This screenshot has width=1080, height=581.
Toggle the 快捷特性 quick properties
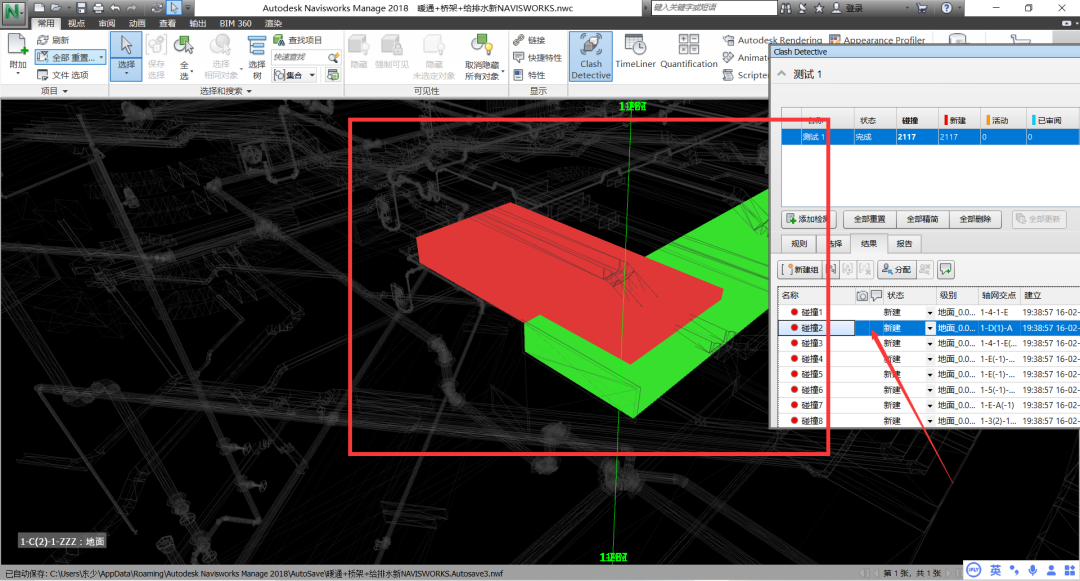click(537, 58)
